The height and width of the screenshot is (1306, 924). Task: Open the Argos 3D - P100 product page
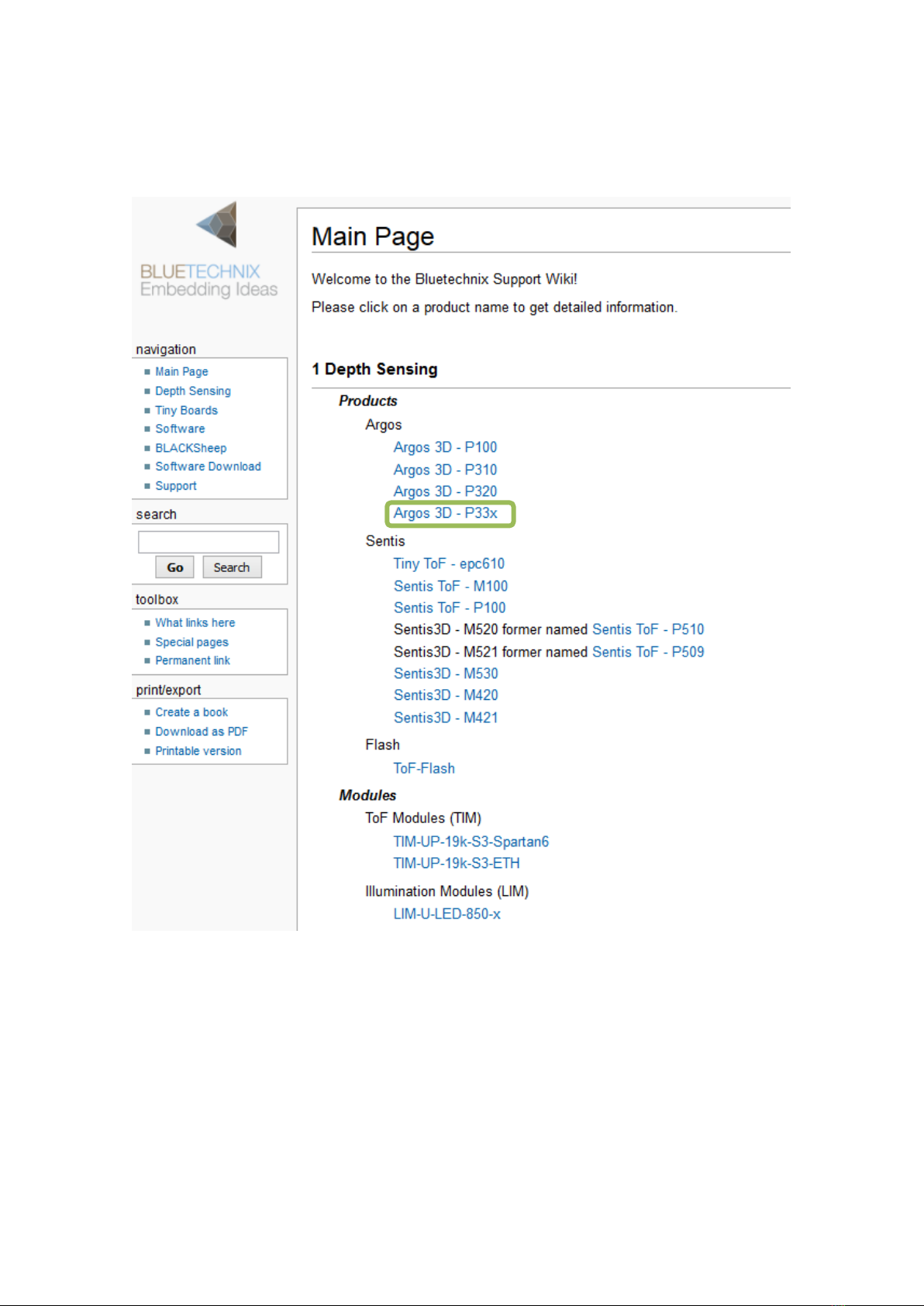[x=445, y=447]
